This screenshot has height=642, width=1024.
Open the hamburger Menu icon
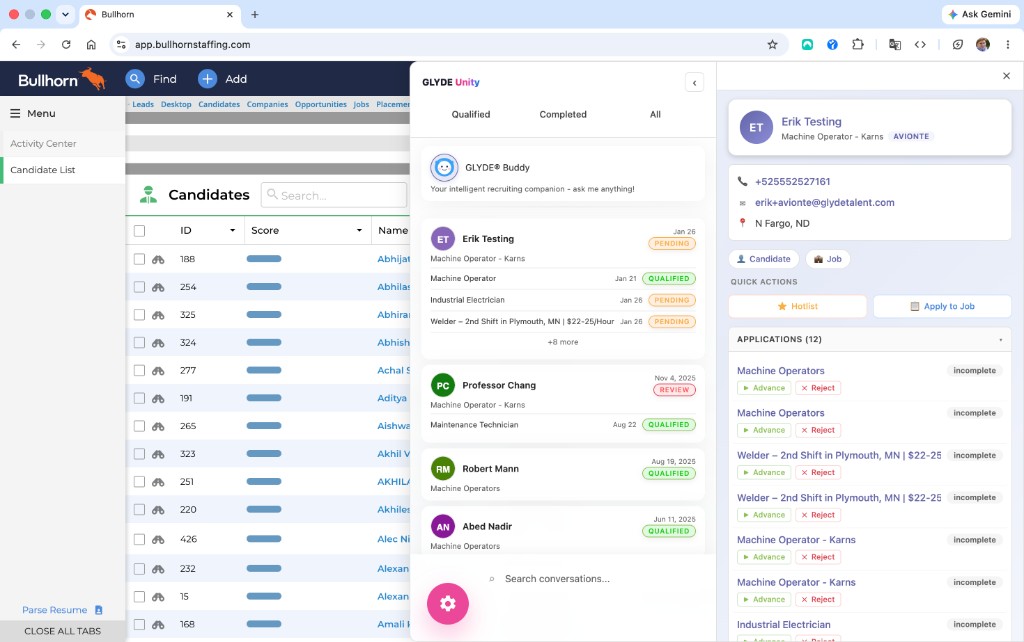tap(15, 114)
